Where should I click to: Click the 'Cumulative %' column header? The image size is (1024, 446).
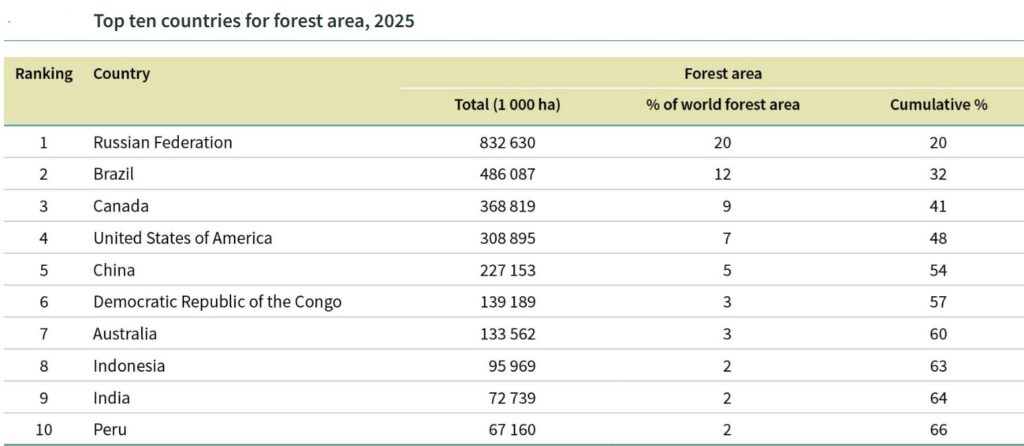pyautogui.click(x=938, y=105)
